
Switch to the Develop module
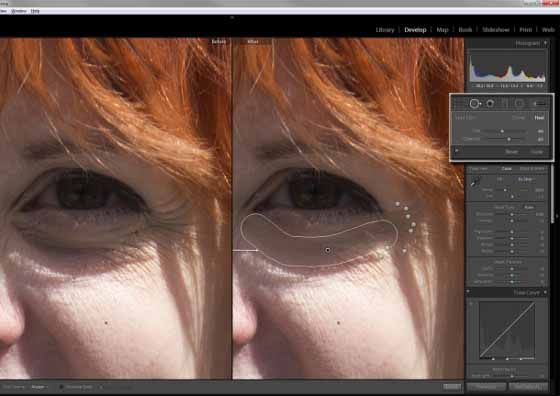415,30
